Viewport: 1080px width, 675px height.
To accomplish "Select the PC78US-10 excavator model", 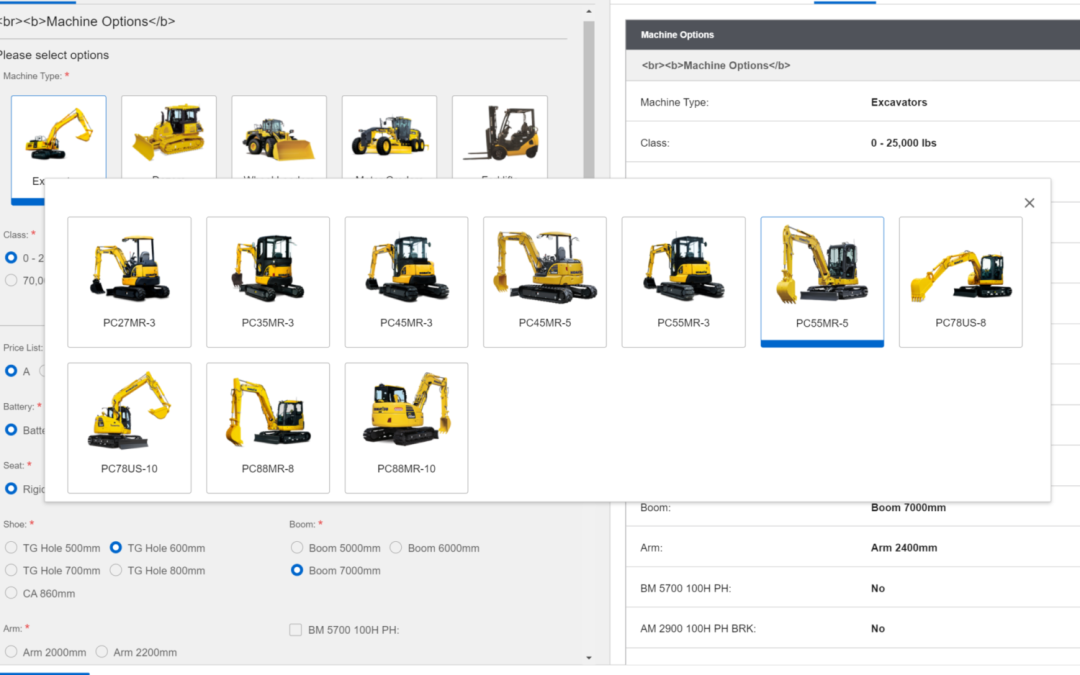I will pyautogui.click(x=129, y=428).
